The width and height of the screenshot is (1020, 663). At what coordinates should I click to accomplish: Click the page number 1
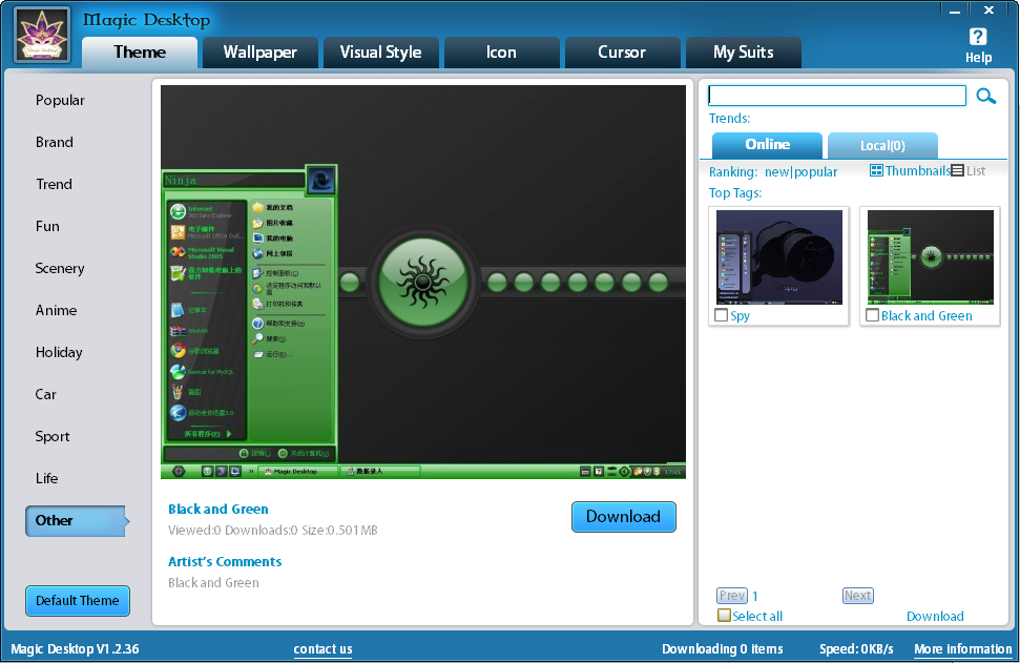(x=755, y=596)
